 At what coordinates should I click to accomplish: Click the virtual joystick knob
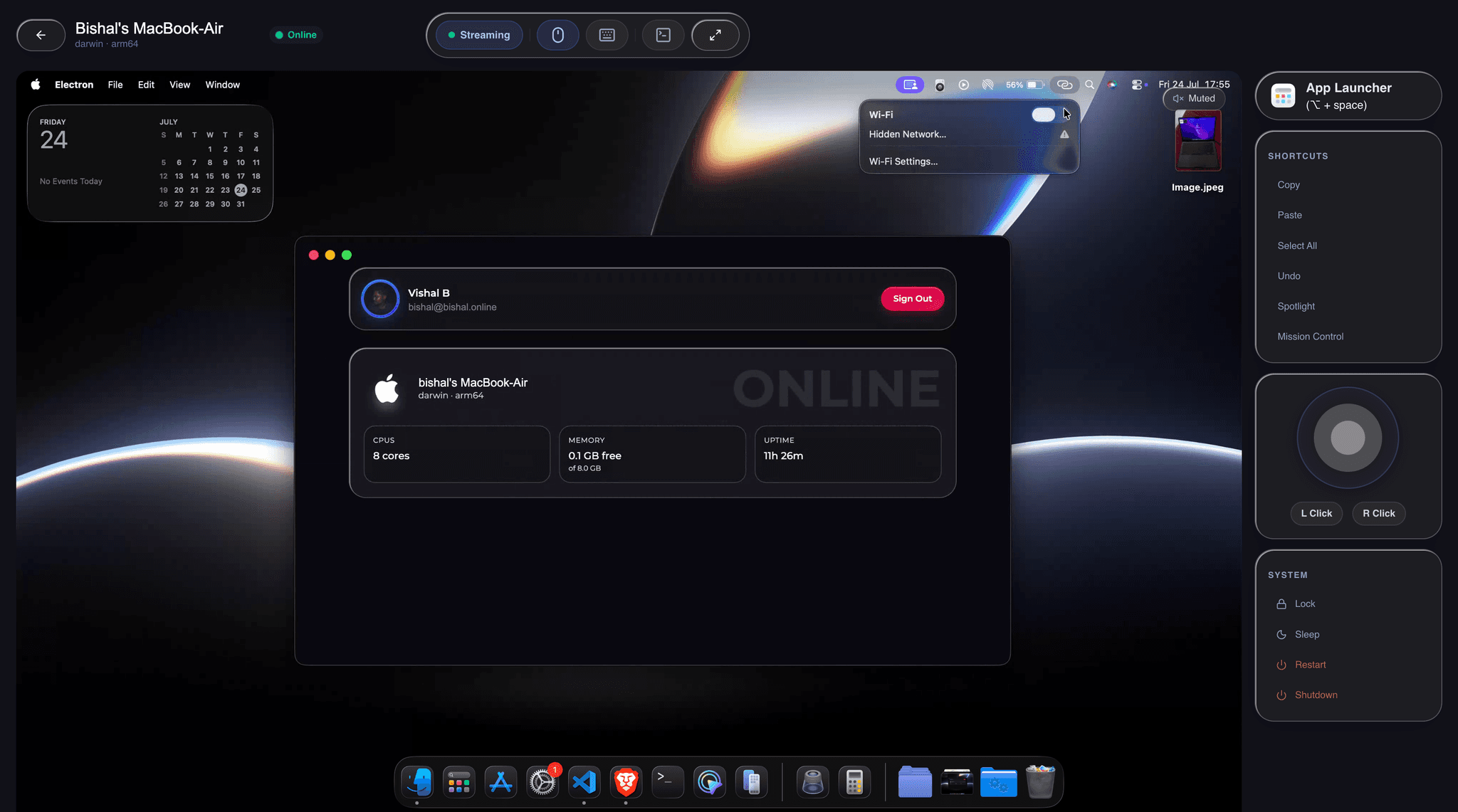pyautogui.click(x=1348, y=438)
